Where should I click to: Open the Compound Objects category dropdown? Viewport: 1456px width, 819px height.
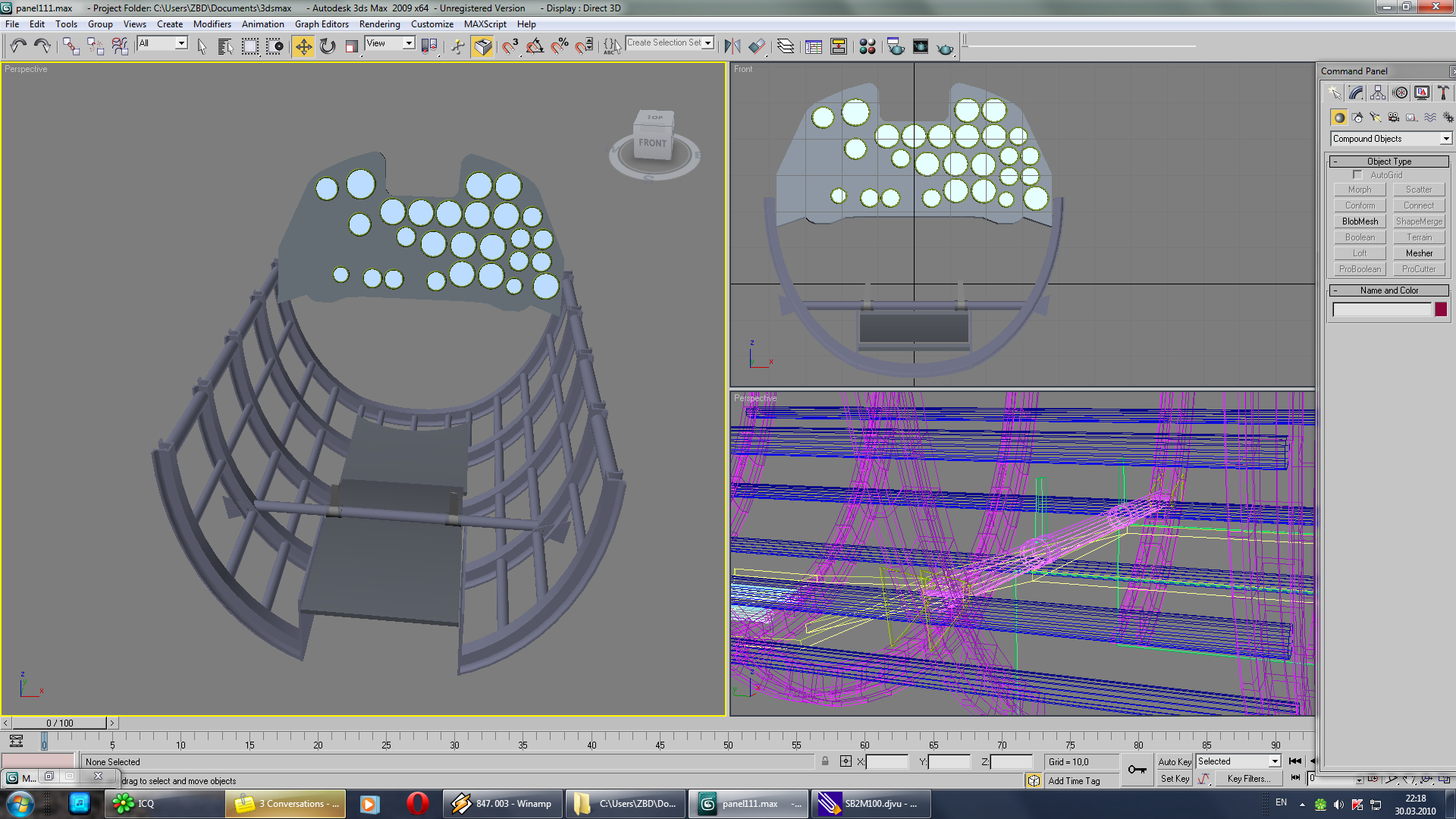pyautogui.click(x=1445, y=139)
